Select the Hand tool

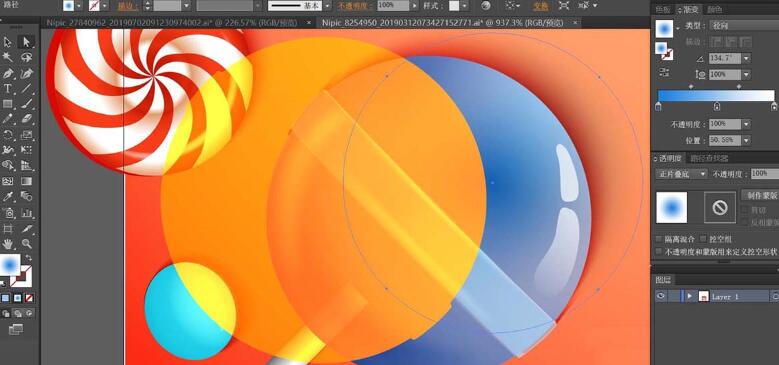(8, 244)
